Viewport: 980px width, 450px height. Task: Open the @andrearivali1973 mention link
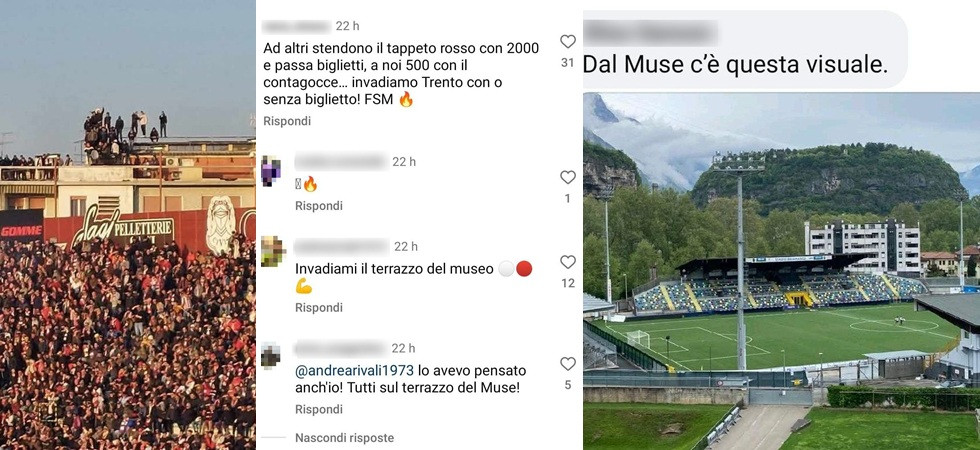coord(354,371)
